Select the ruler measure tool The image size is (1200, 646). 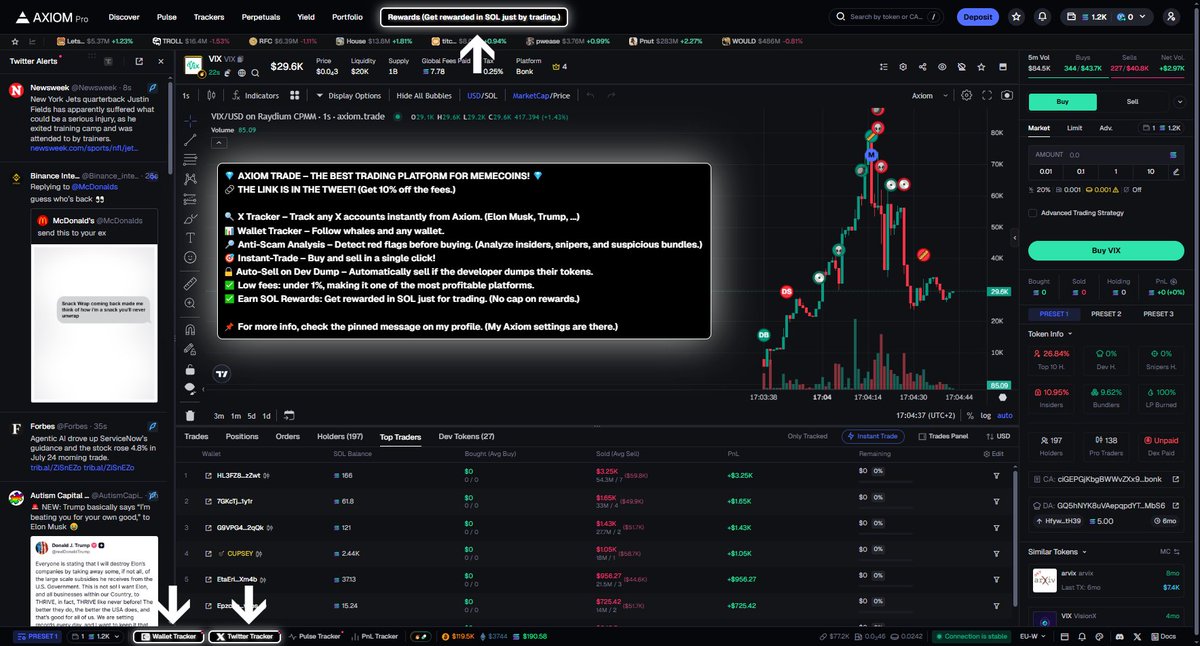190,284
